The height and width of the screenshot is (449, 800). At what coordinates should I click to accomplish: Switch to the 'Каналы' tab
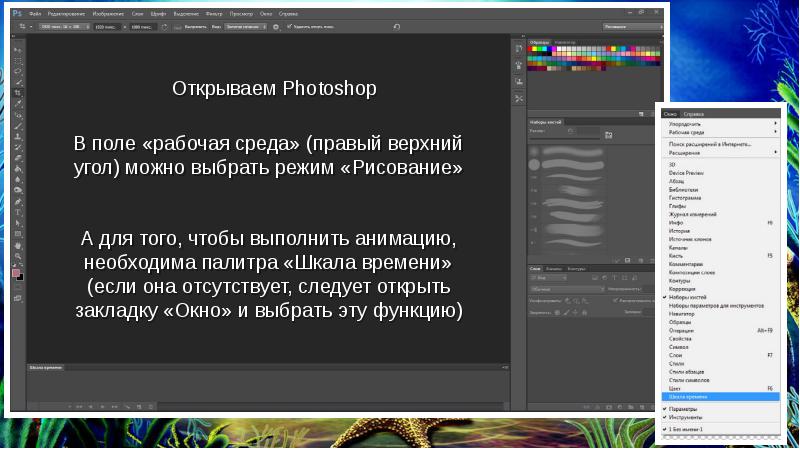[x=554, y=268]
